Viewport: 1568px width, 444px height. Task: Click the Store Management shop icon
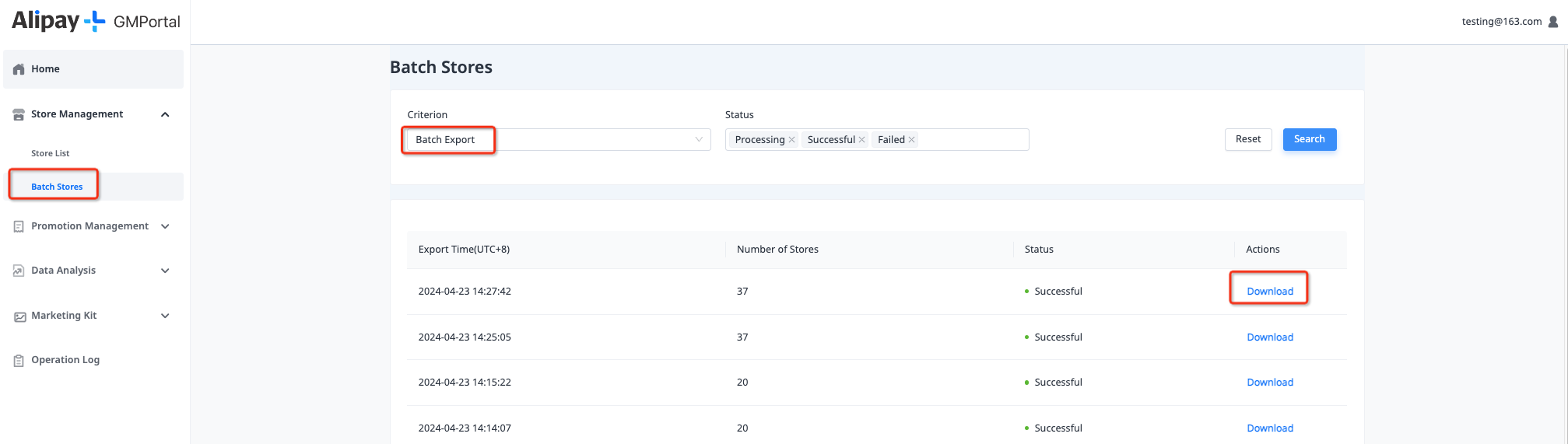pyautogui.click(x=19, y=114)
